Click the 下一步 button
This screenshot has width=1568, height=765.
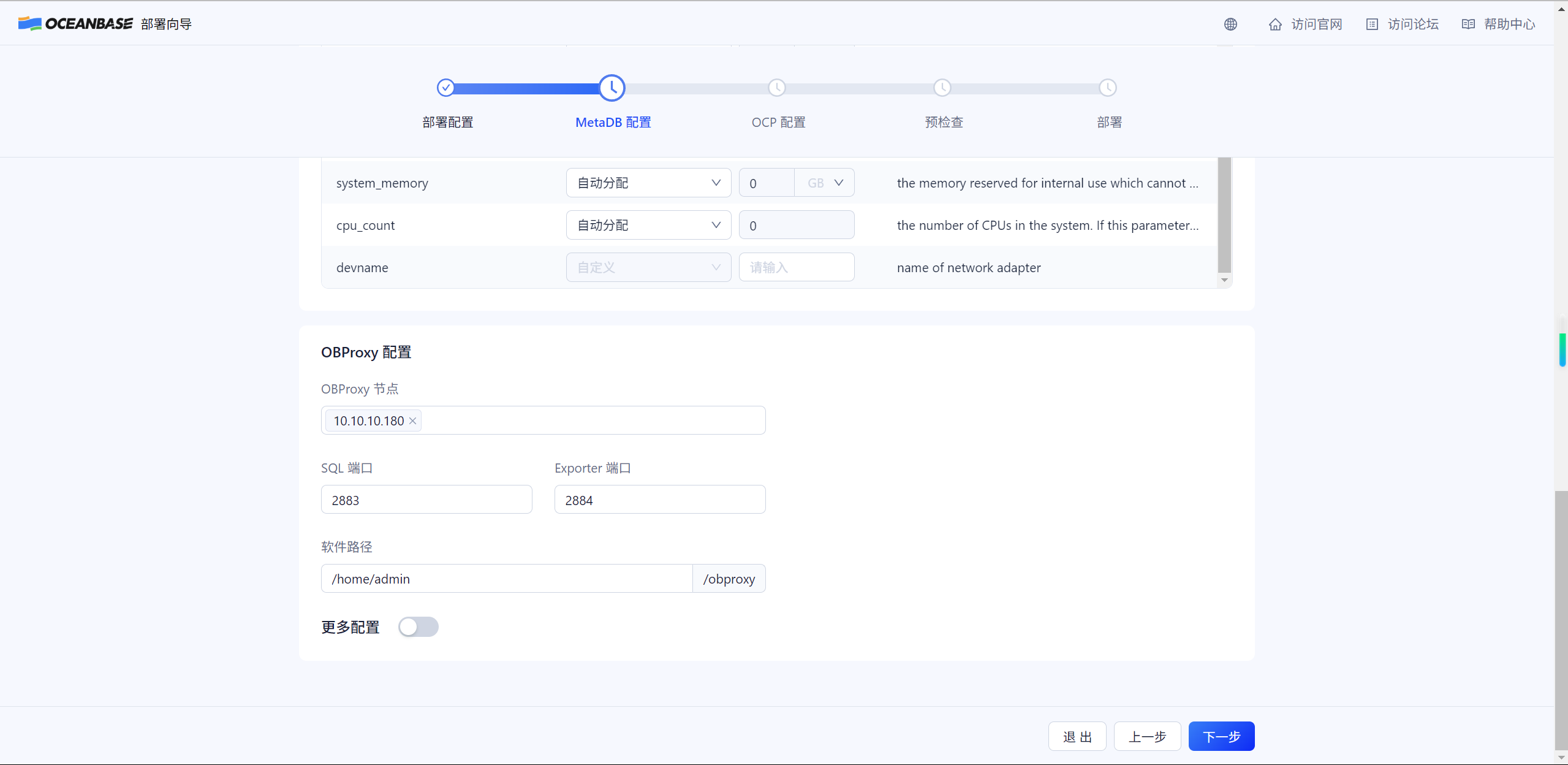pyautogui.click(x=1221, y=736)
